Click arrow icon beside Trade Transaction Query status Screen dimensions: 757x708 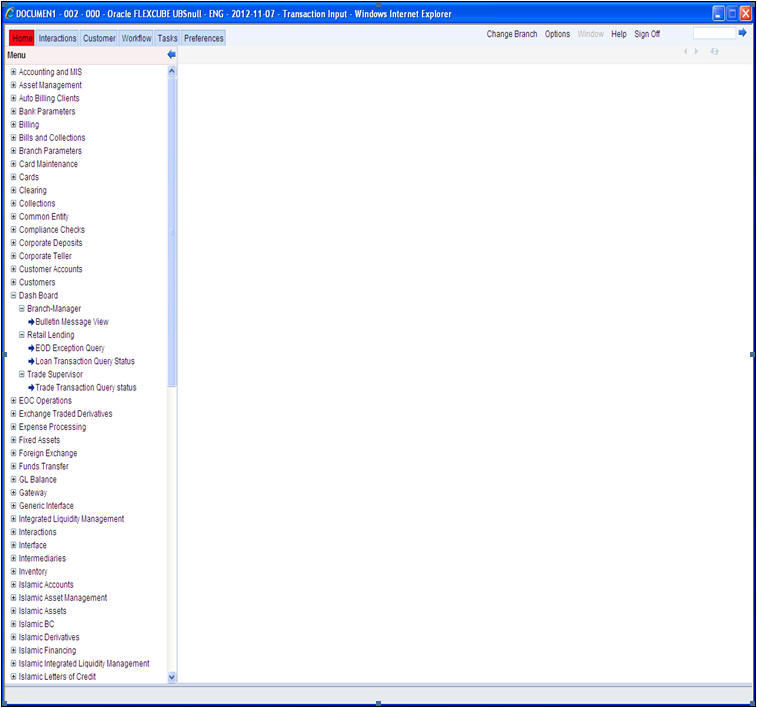(31, 388)
